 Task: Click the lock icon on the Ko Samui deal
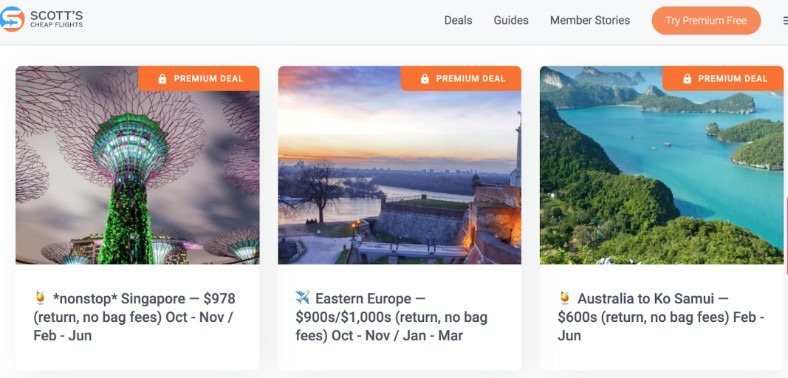point(687,79)
